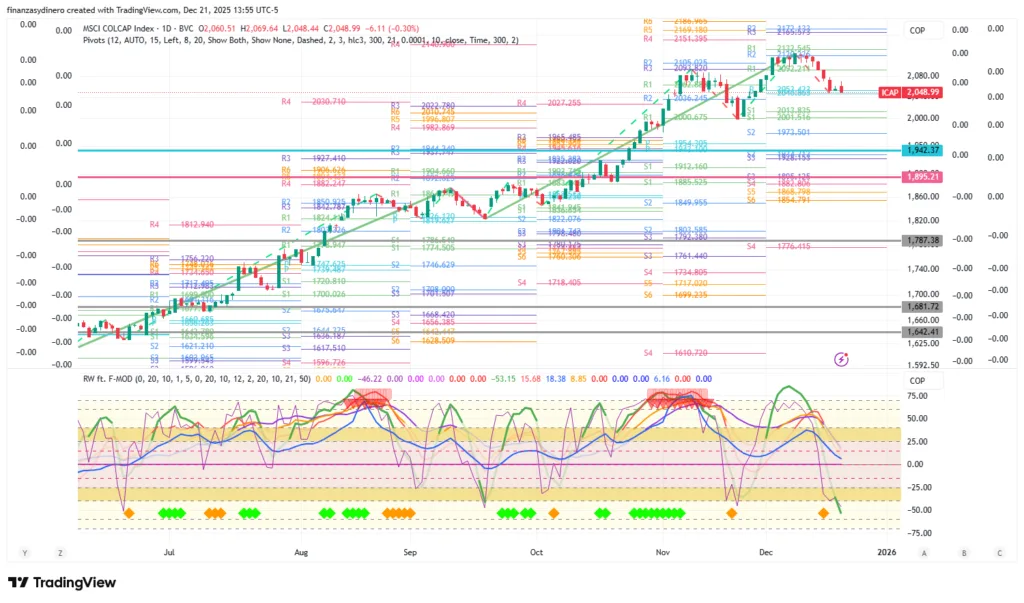Click the 2026 label on time axis

click(884, 551)
